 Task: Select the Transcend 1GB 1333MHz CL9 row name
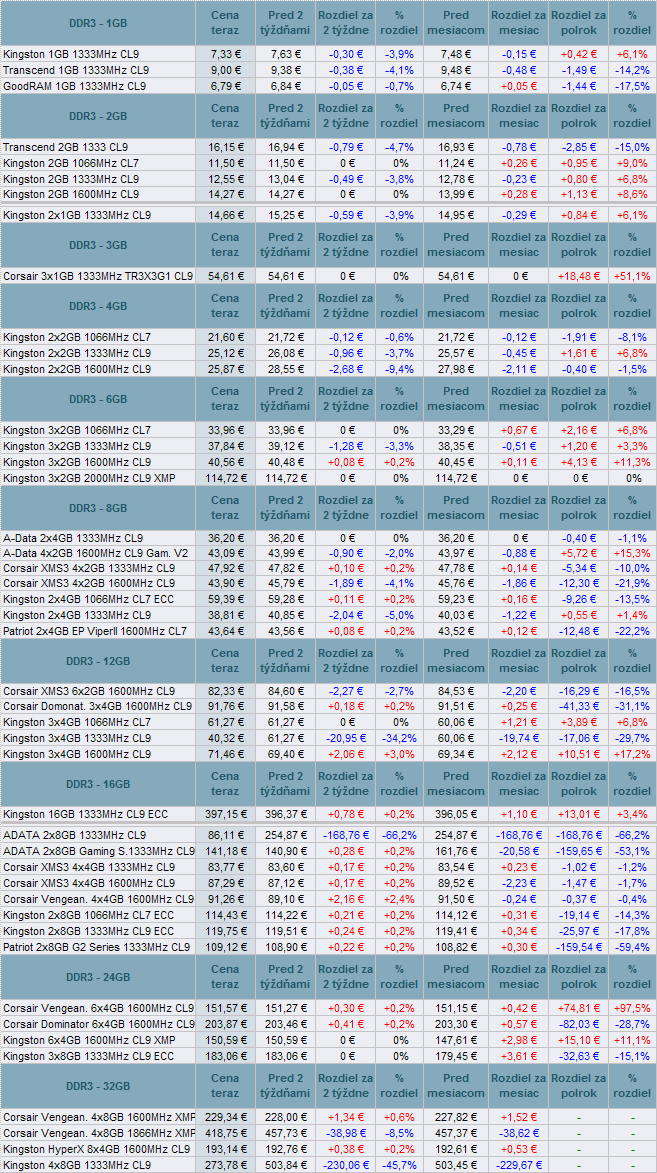pyautogui.click(x=74, y=70)
